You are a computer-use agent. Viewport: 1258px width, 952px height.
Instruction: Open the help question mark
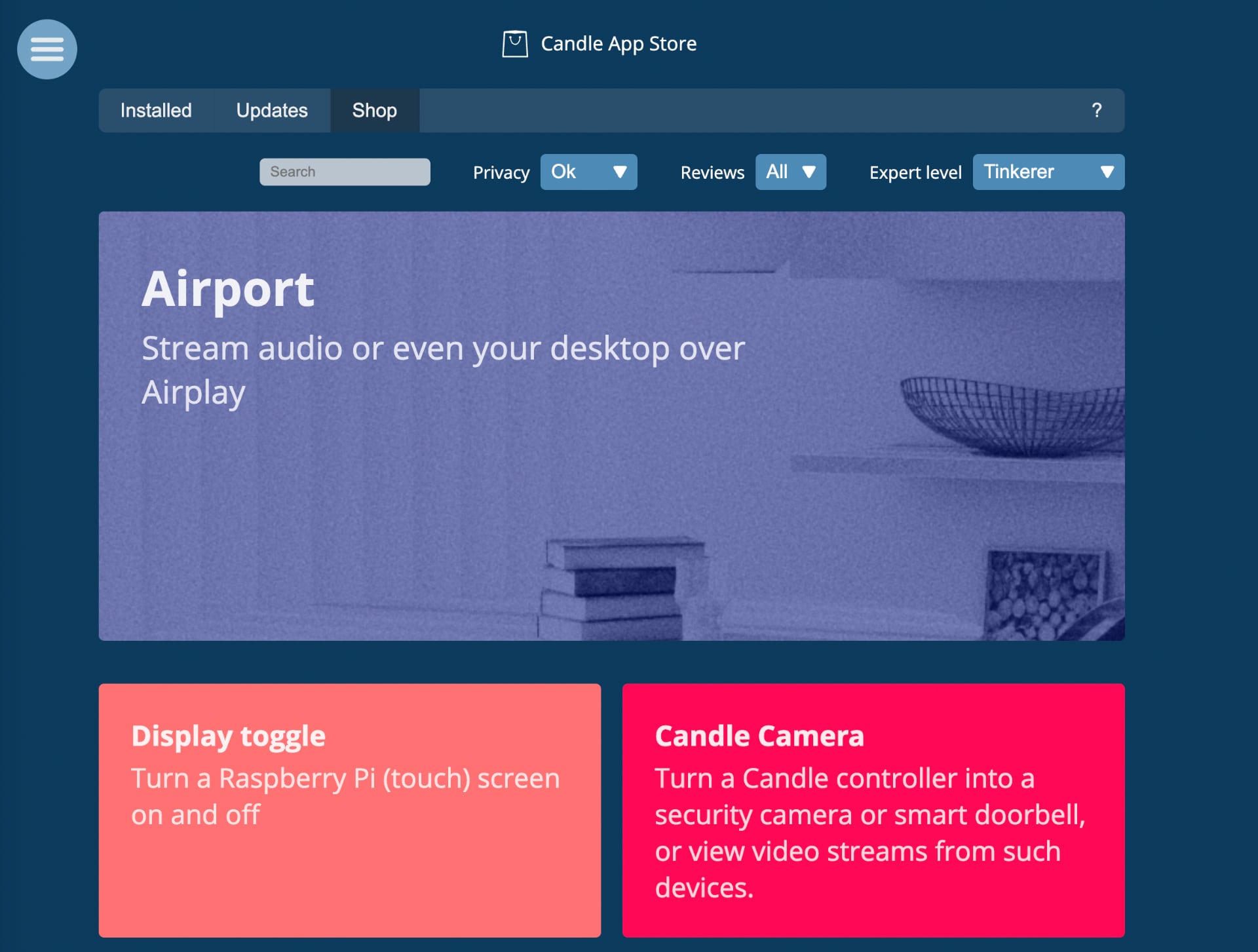1097,110
